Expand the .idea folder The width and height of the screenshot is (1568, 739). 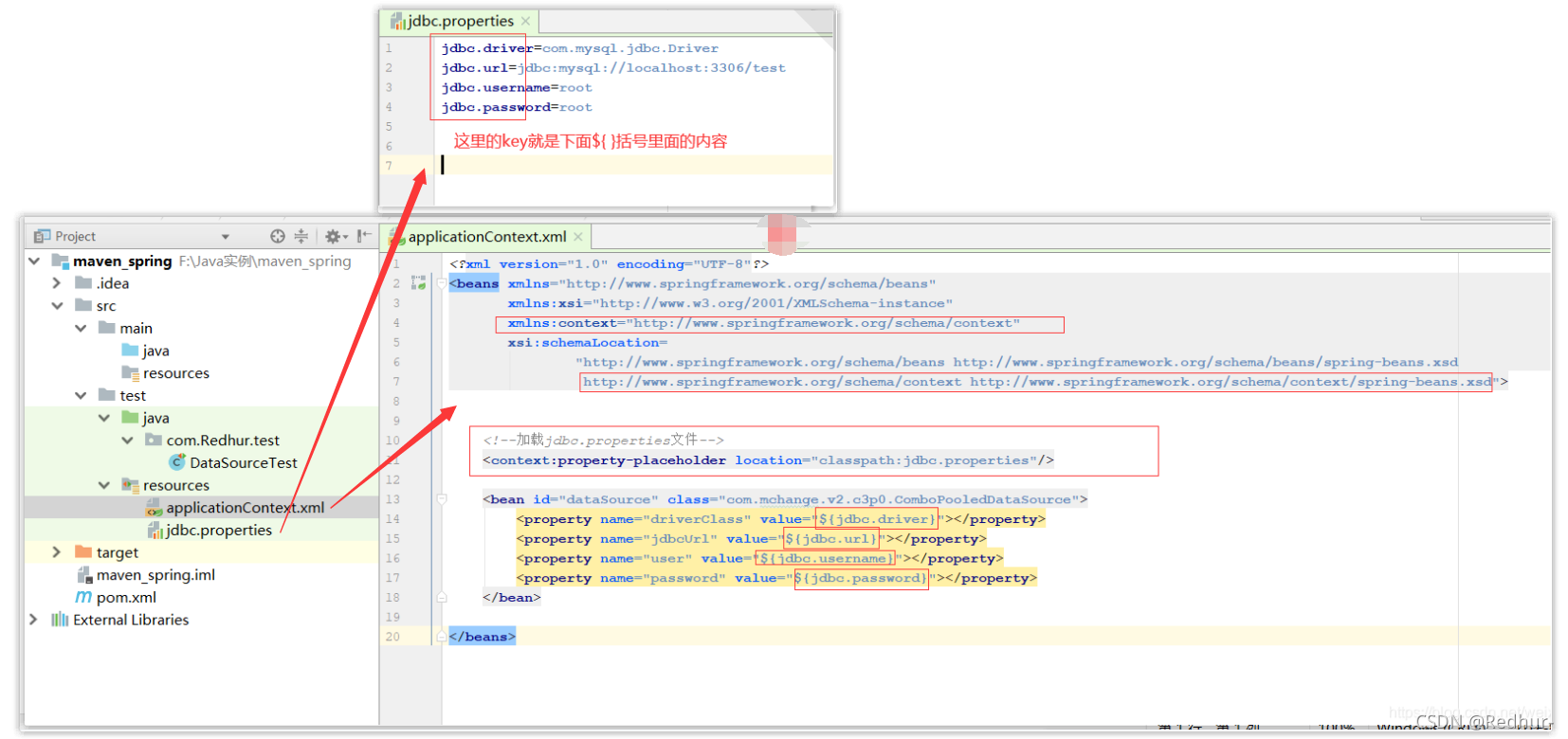tap(56, 283)
